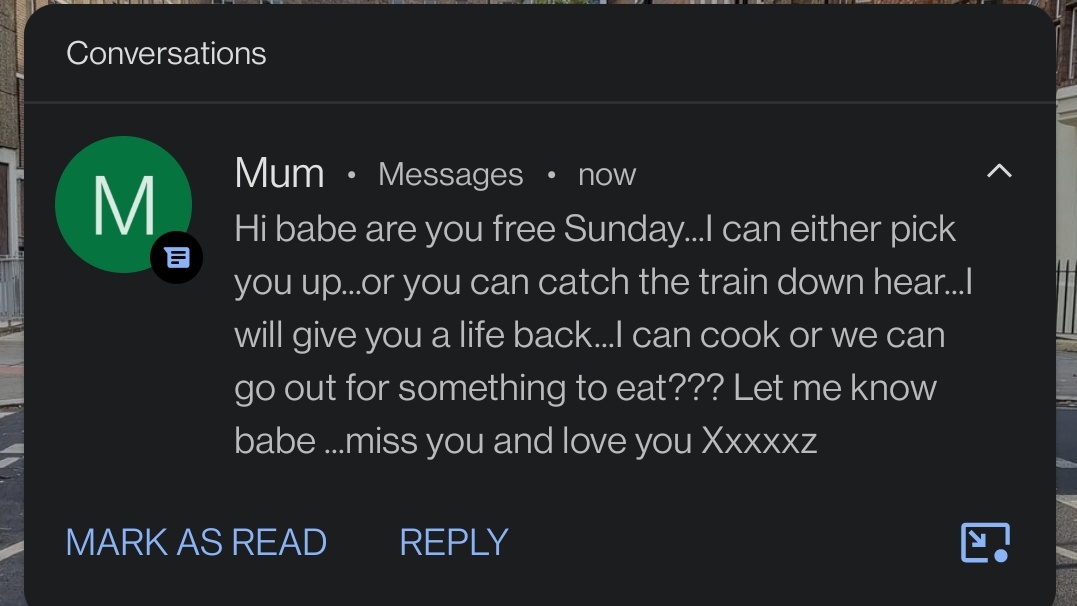Click the divider line under Conversations header
The width and height of the screenshot is (1077, 606).
coord(540,102)
